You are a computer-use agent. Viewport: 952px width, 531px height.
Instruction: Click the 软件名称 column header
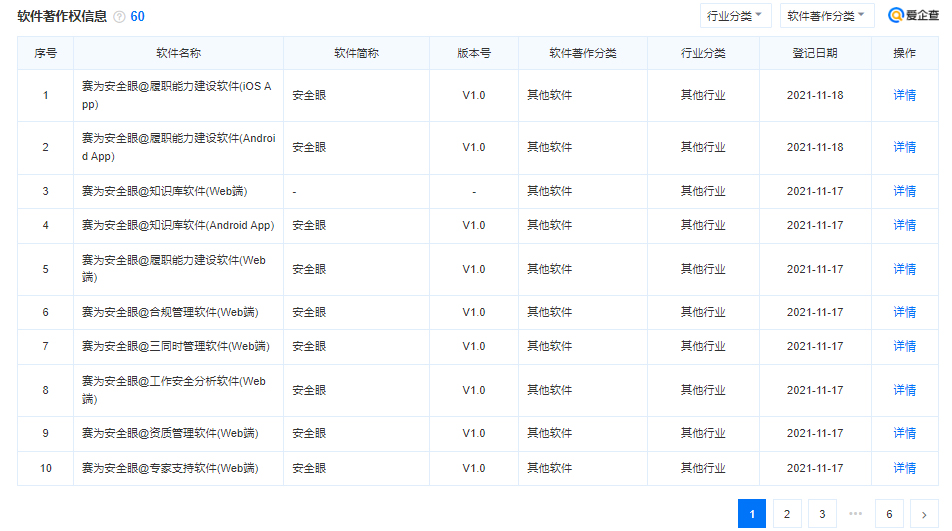pyautogui.click(x=178, y=53)
